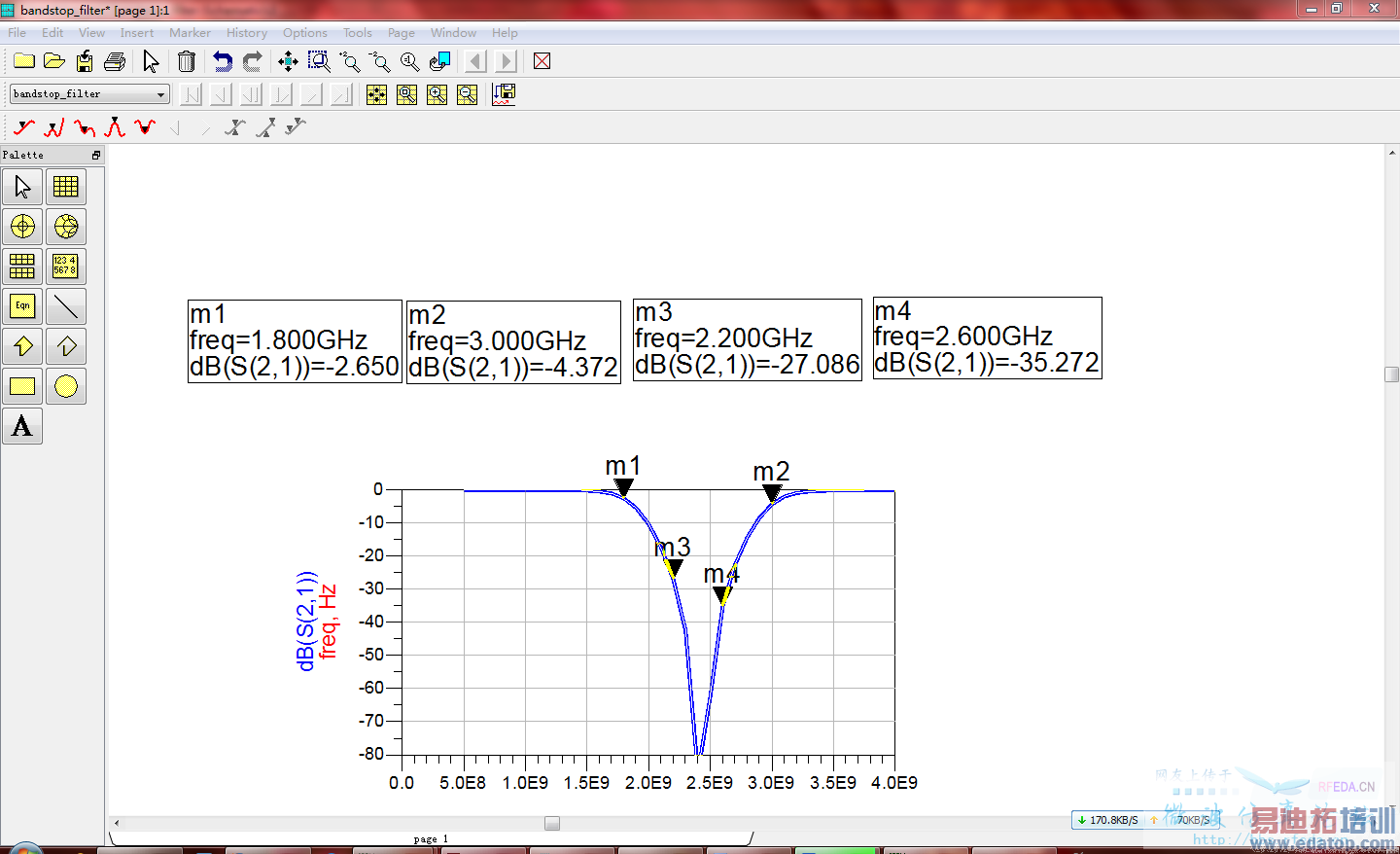Print the current page
Screen dimensions: 1400x854
(115, 61)
